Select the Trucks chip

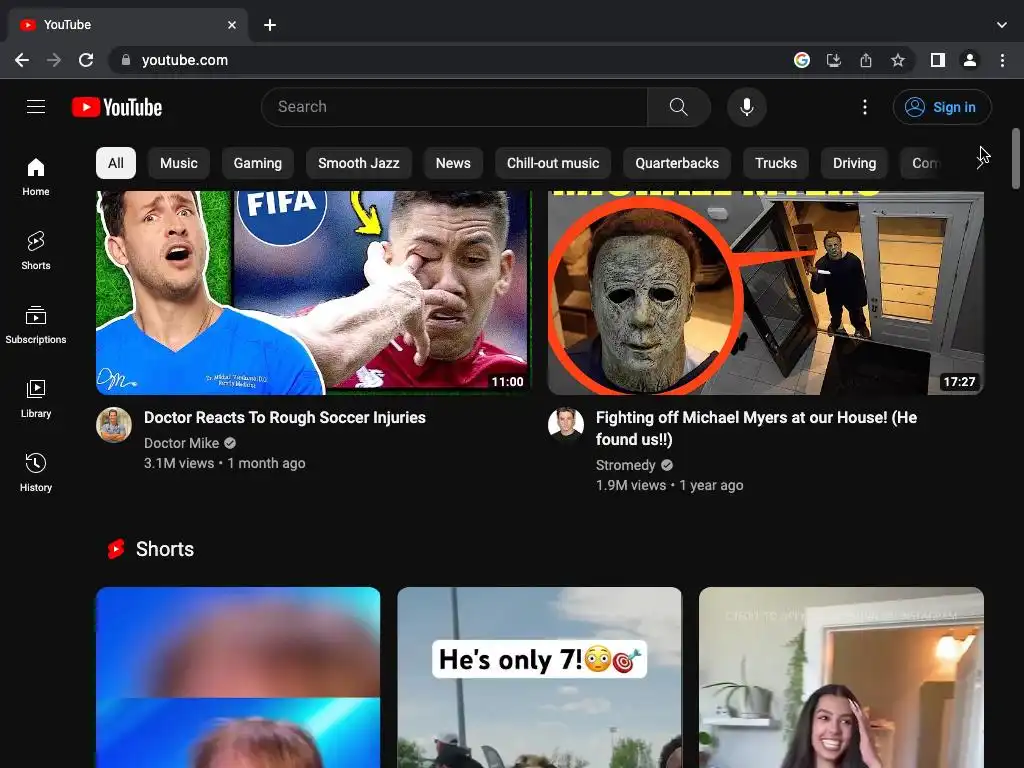point(776,163)
